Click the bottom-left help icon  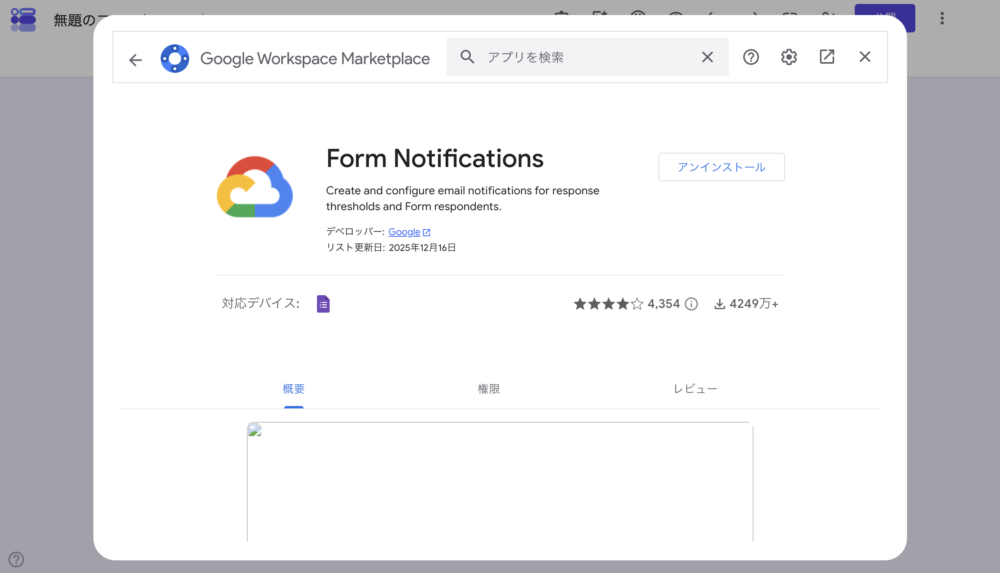coord(16,560)
